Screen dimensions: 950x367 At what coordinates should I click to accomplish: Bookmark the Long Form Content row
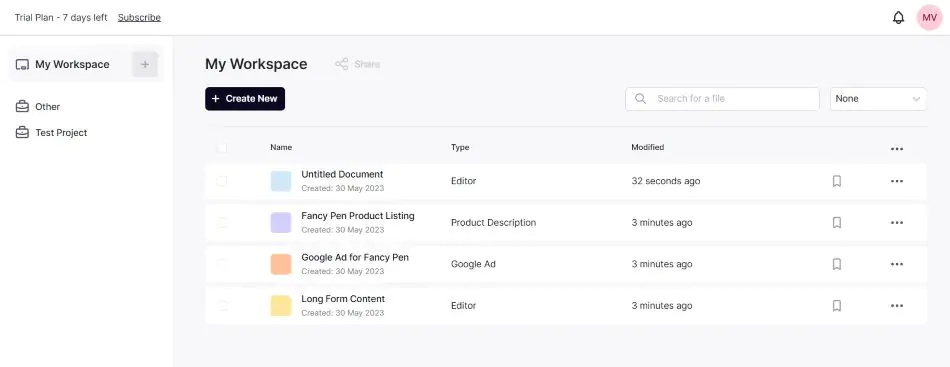[837, 306]
